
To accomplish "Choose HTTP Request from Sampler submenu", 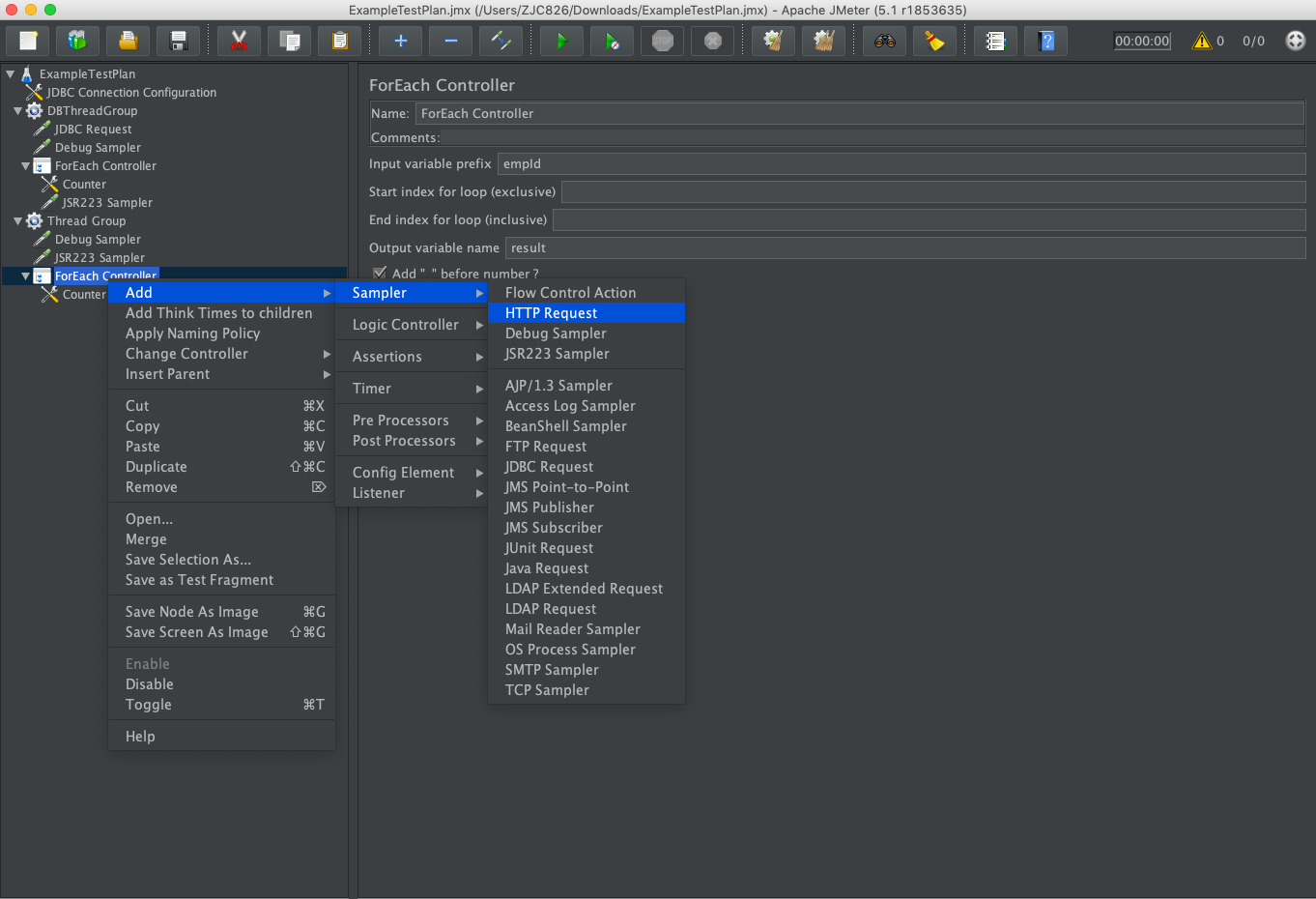I will 586,313.
